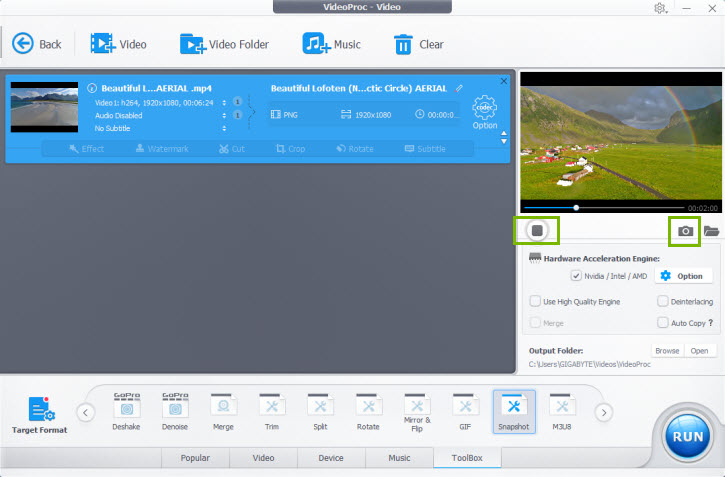Viewport: 725px width, 477px height.
Task: Toggle the Nvidia / Intel / AMD checkbox
Action: (x=576, y=276)
